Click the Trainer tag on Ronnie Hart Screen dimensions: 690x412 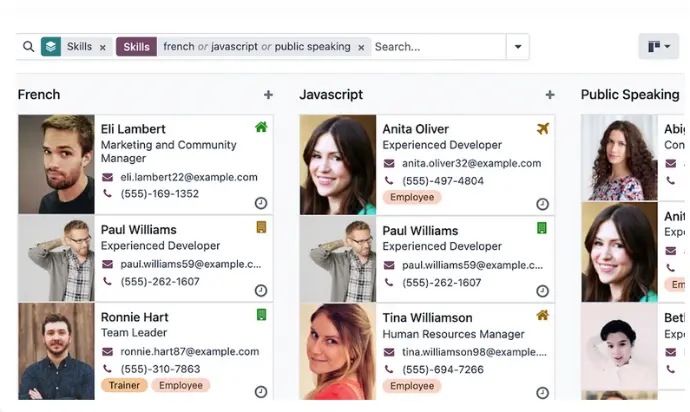click(x=124, y=385)
